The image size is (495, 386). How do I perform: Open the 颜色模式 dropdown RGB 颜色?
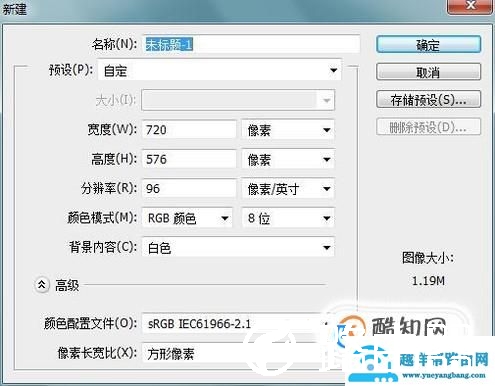[x=187, y=218]
